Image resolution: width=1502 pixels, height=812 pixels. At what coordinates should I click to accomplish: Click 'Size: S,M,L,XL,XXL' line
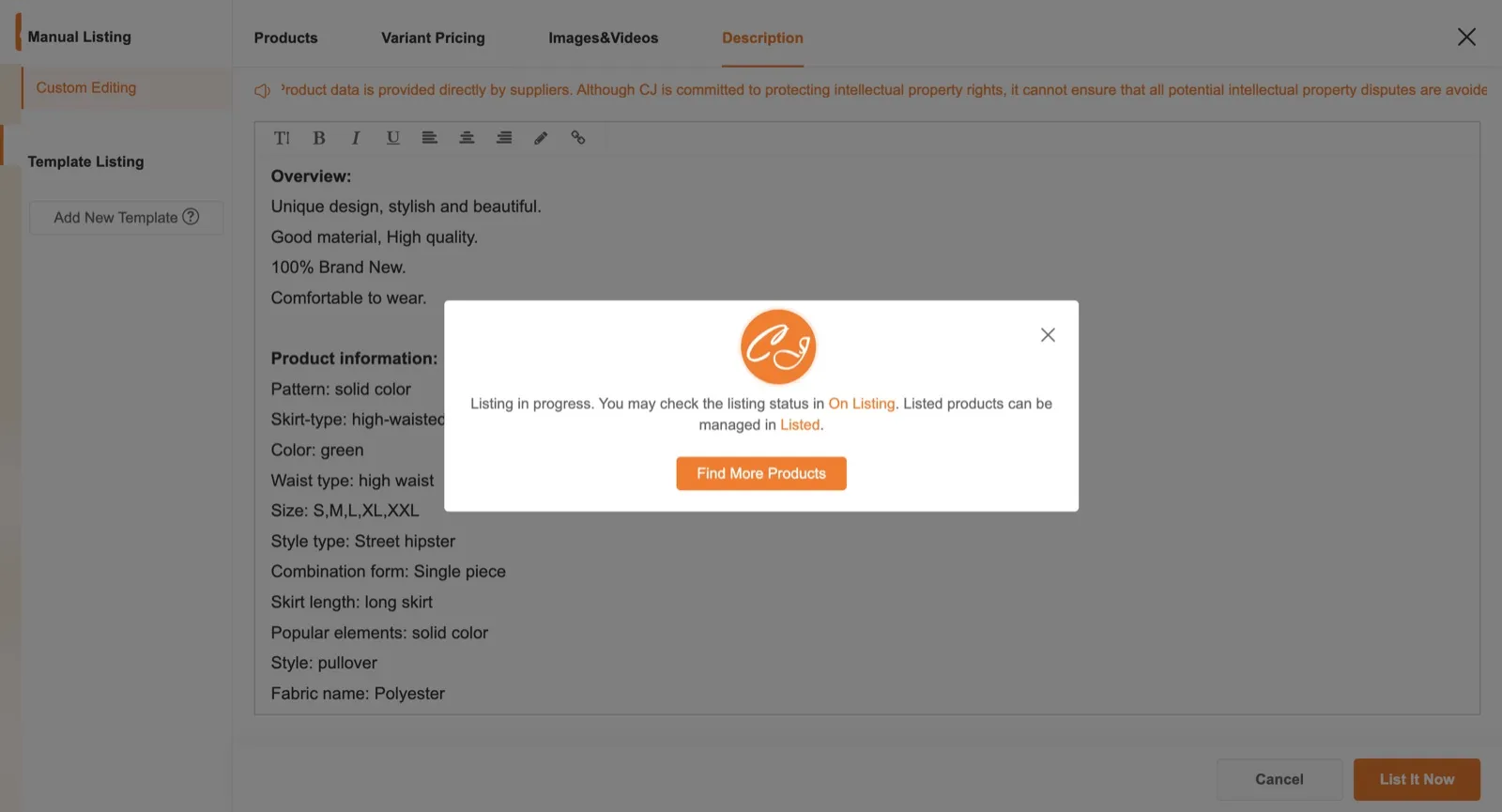coord(345,511)
